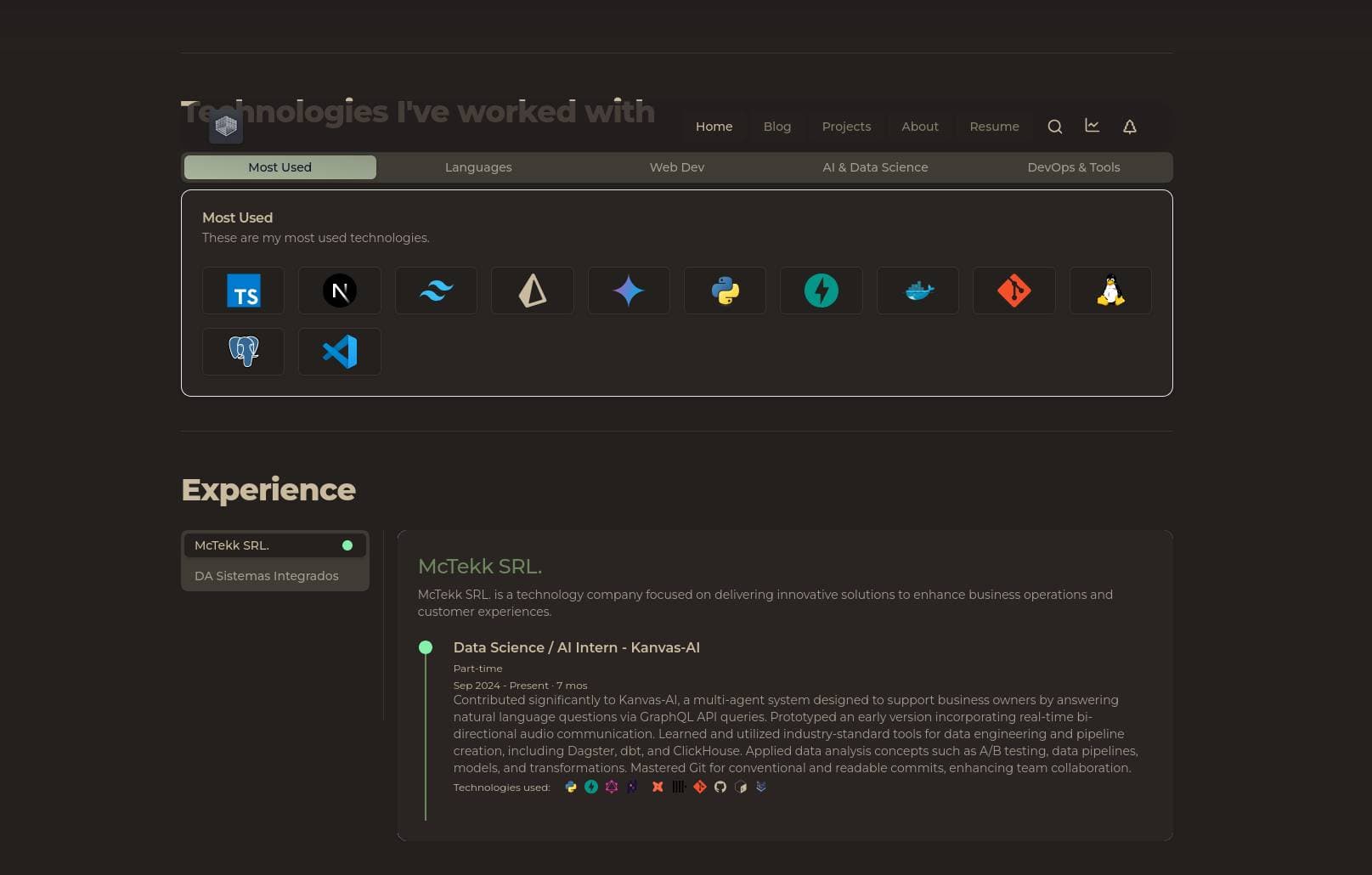Click the TypeScript icon in Most Used
The width and height of the screenshot is (1372, 875).
tap(244, 291)
